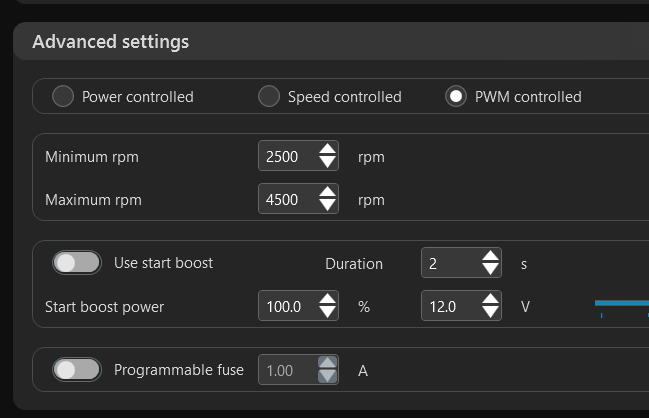
Task: Choose PWM controlled radio button
Action: tap(456, 97)
